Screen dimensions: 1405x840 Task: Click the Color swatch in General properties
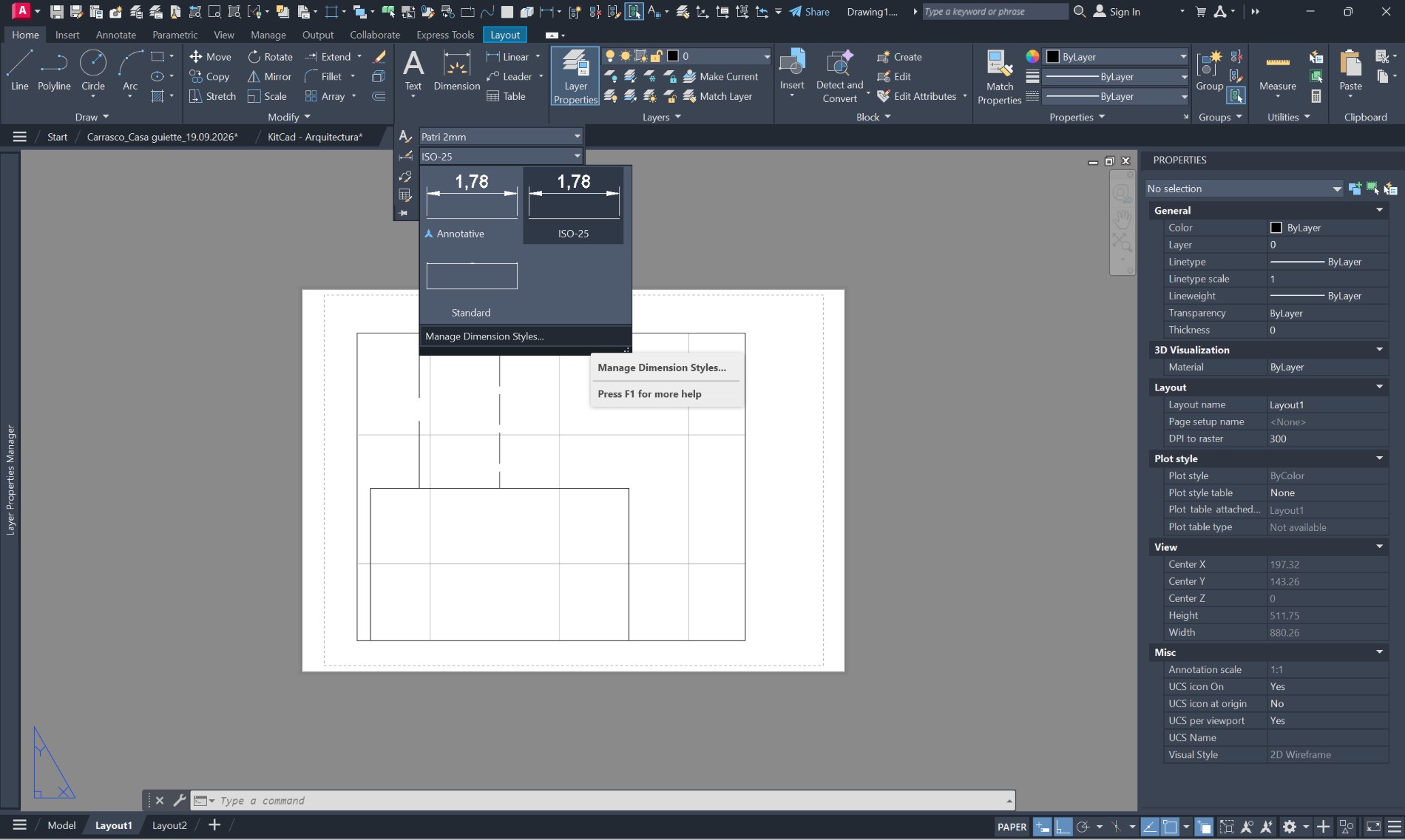(1276, 228)
